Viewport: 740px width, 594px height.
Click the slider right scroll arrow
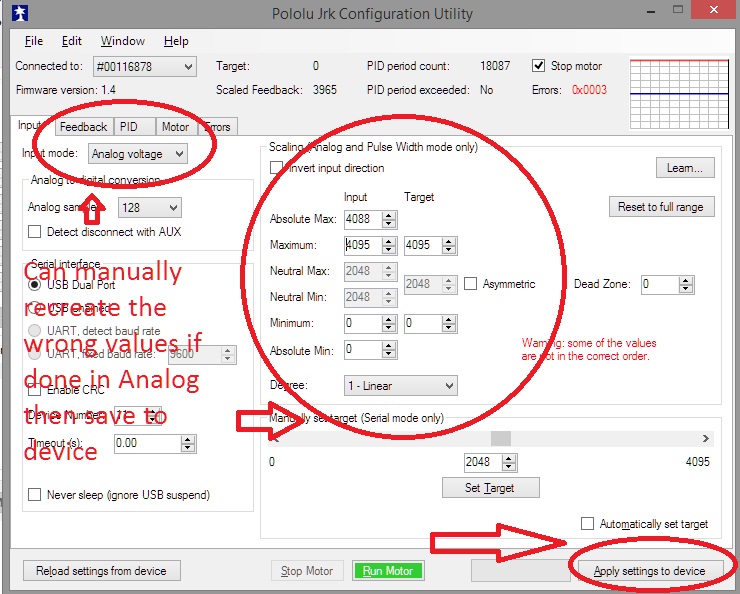[706, 438]
